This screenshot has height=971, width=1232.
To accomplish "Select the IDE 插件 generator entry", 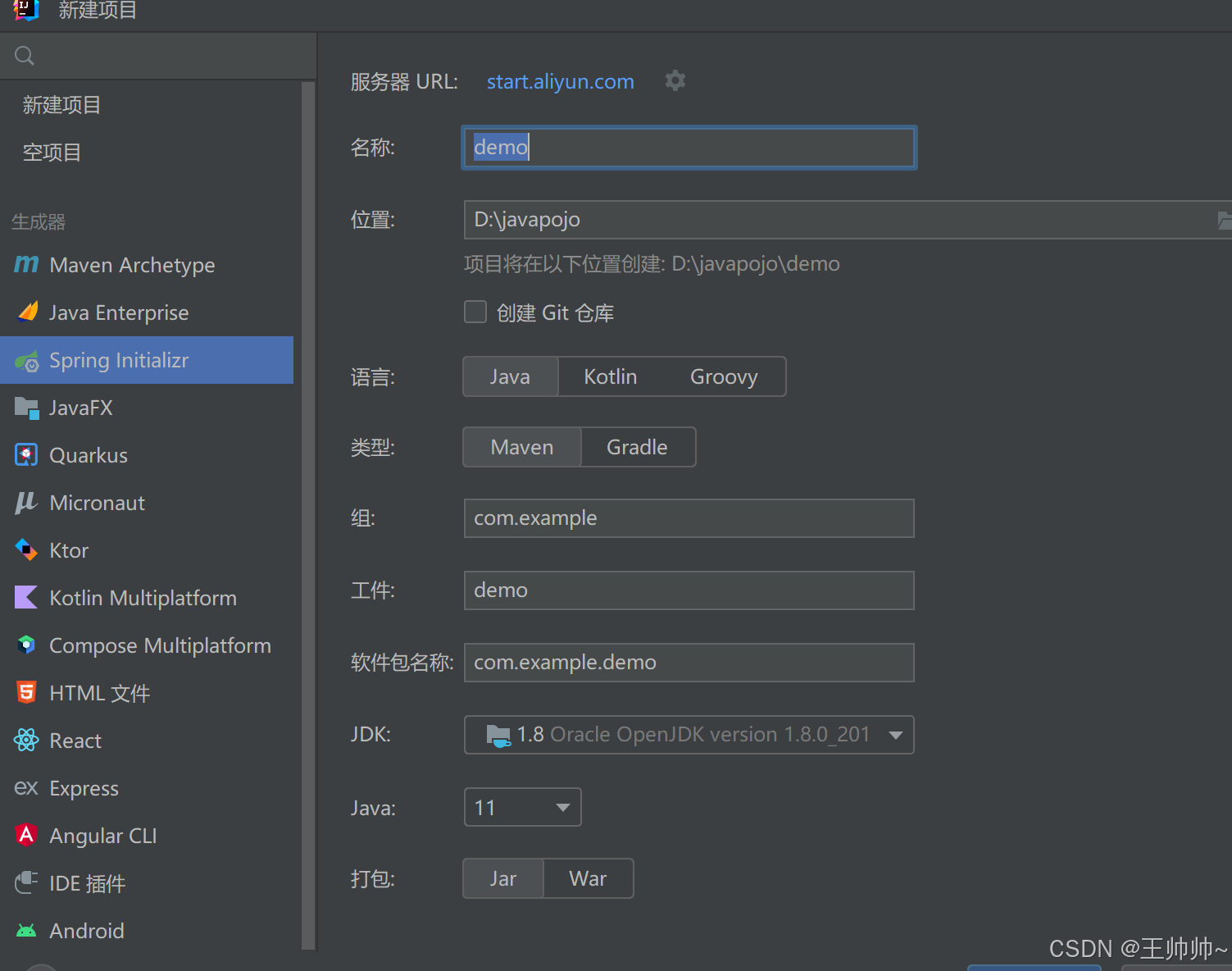I will 147,883.
